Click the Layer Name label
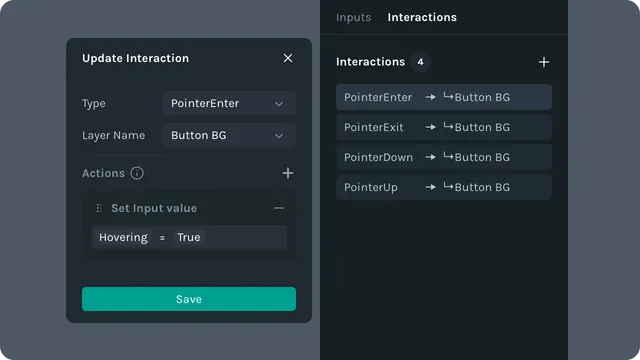640x360 pixels. click(x=113, y=136)
